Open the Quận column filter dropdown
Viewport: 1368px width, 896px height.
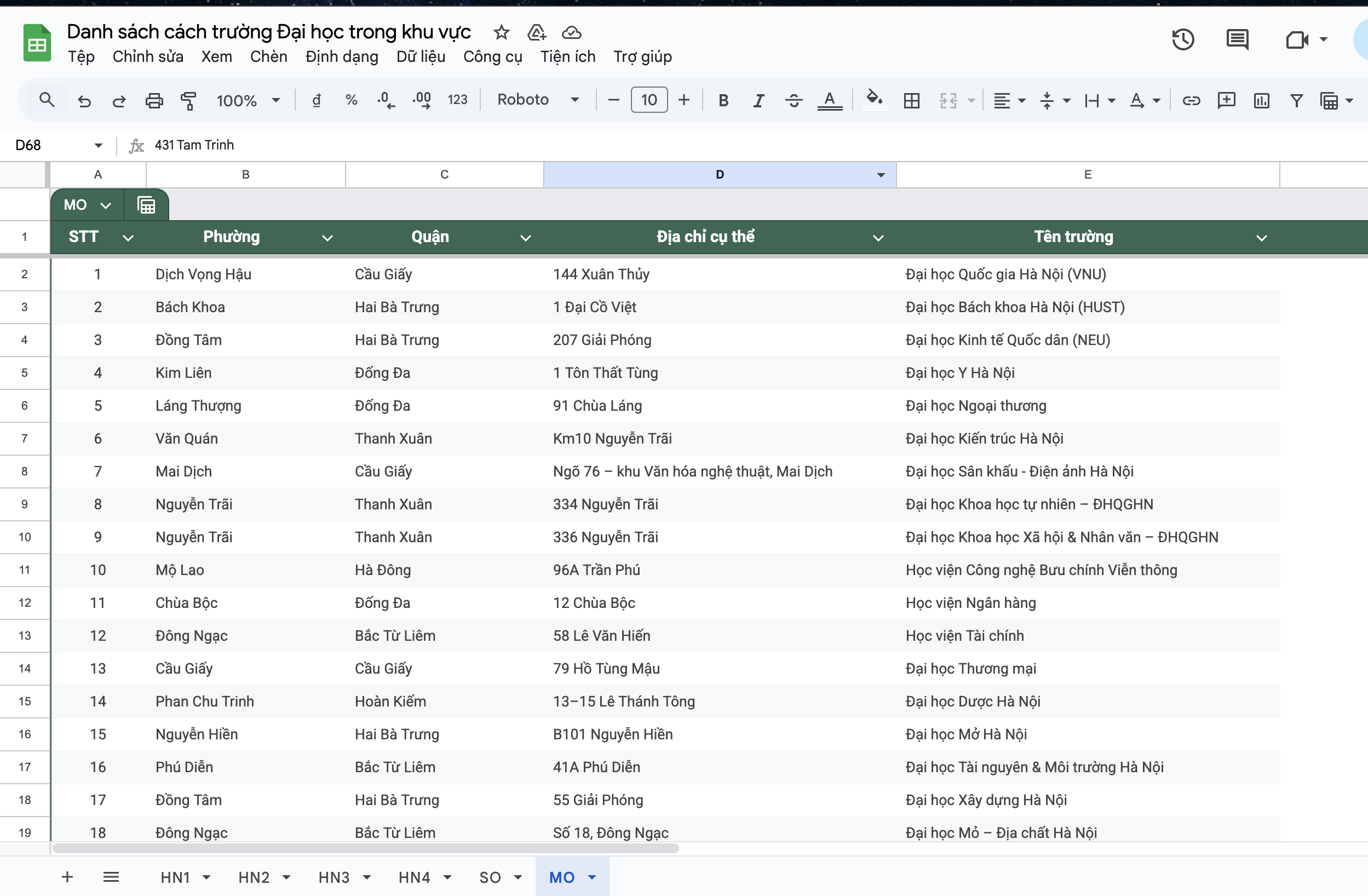click(525, 238)
